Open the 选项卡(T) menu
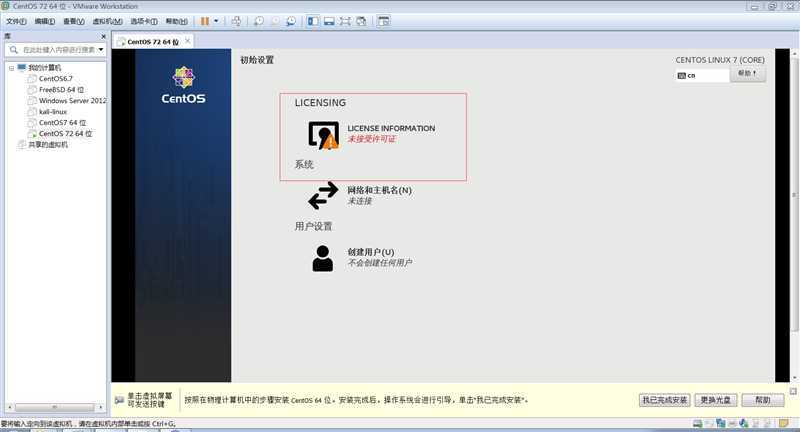This screenshot has height=432, width=800. point(144,21)
